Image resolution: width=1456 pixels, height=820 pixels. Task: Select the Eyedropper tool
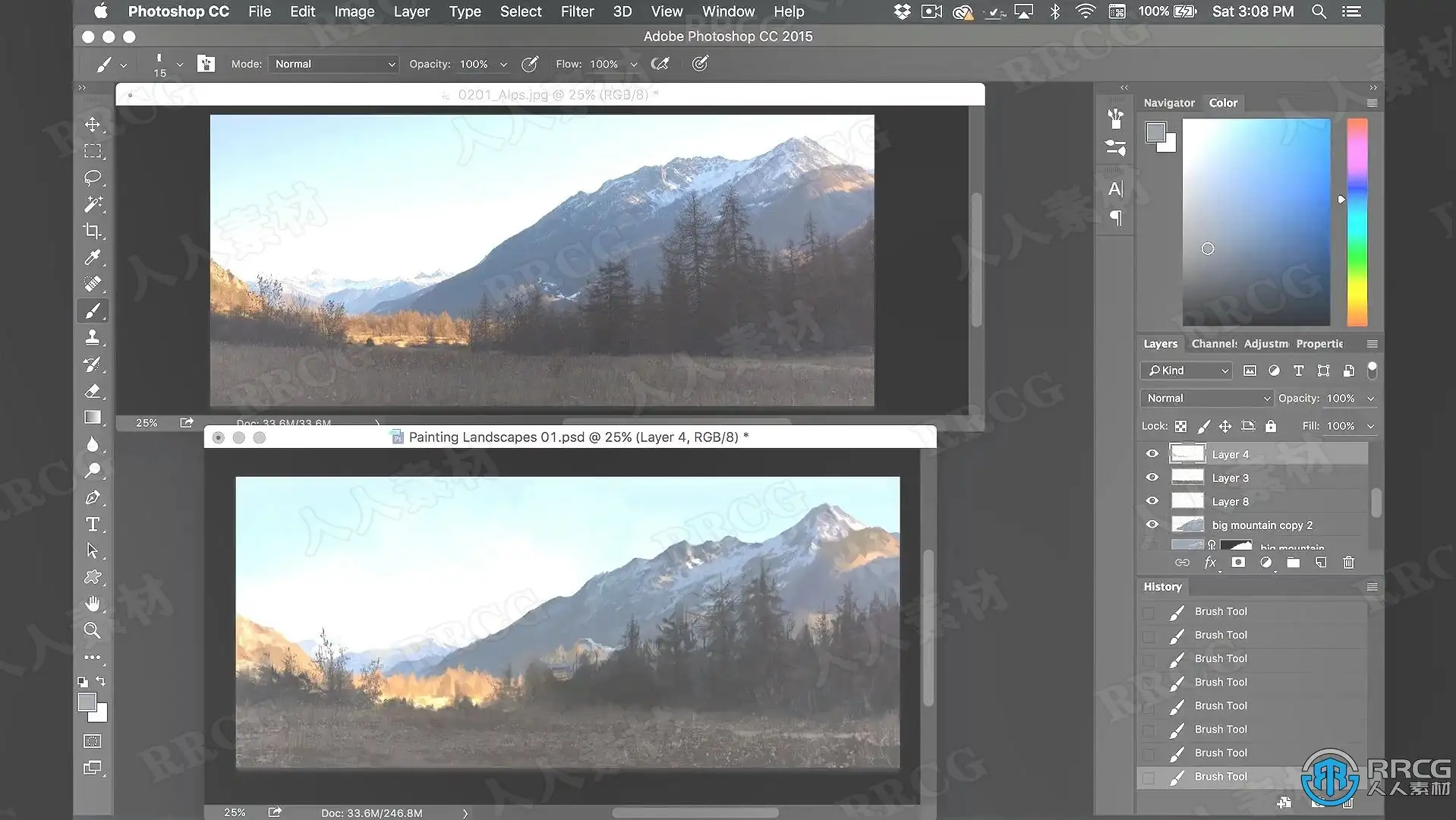pos(93,257)
